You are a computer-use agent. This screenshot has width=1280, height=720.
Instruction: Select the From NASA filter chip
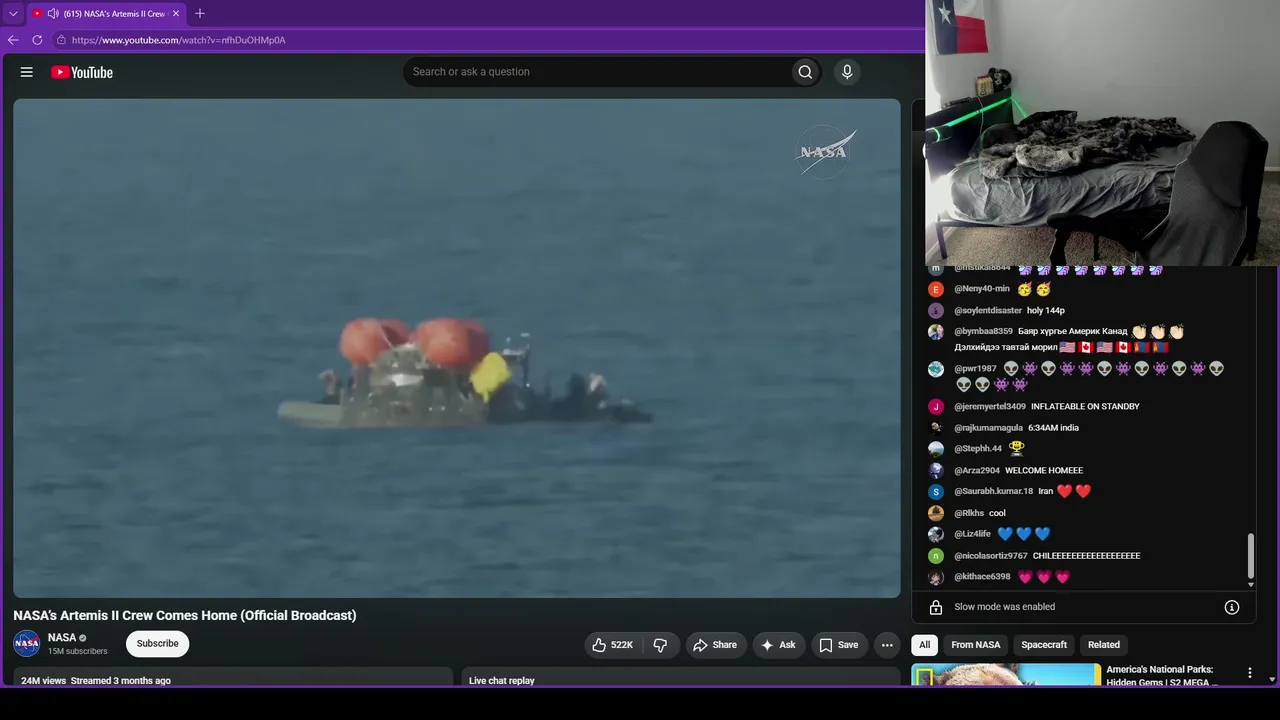pos(976,645)
